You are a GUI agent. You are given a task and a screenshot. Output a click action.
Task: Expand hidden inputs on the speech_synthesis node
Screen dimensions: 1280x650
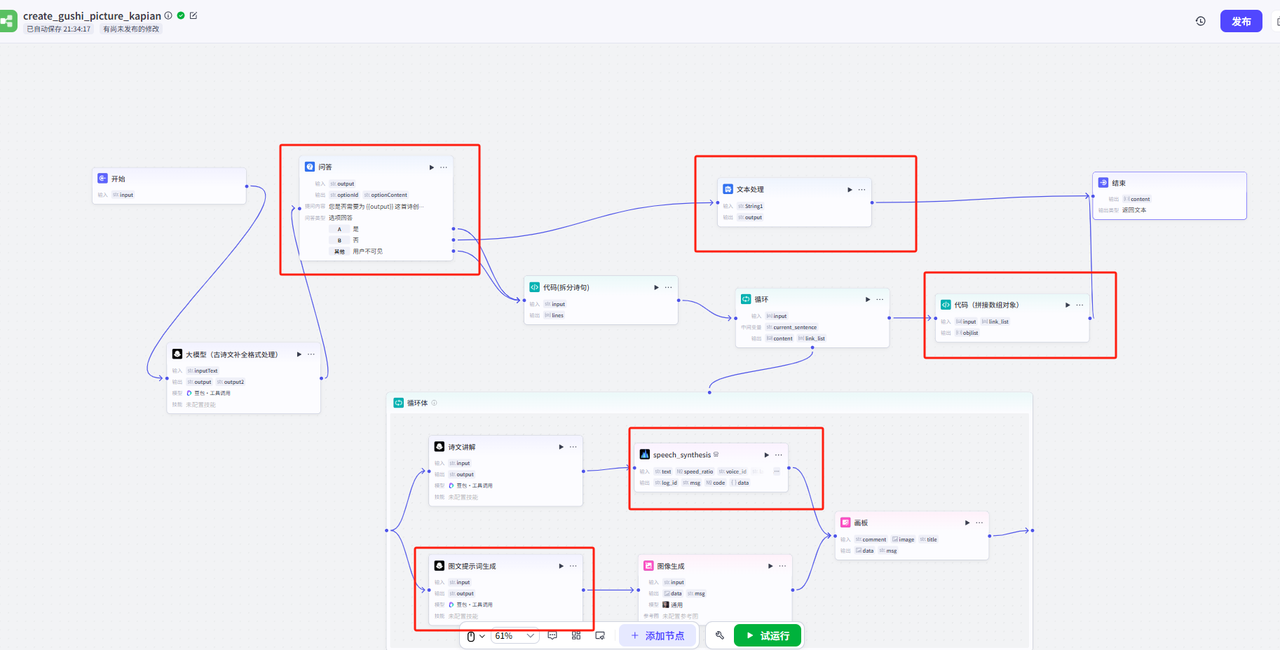(x=776, y=471)
